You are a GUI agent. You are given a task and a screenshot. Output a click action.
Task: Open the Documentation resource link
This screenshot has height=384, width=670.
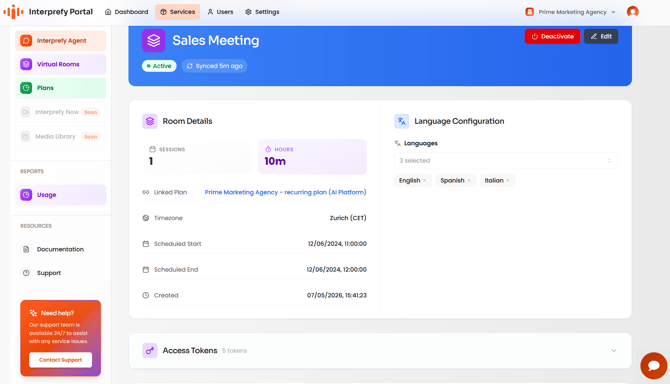coord(61,249)
